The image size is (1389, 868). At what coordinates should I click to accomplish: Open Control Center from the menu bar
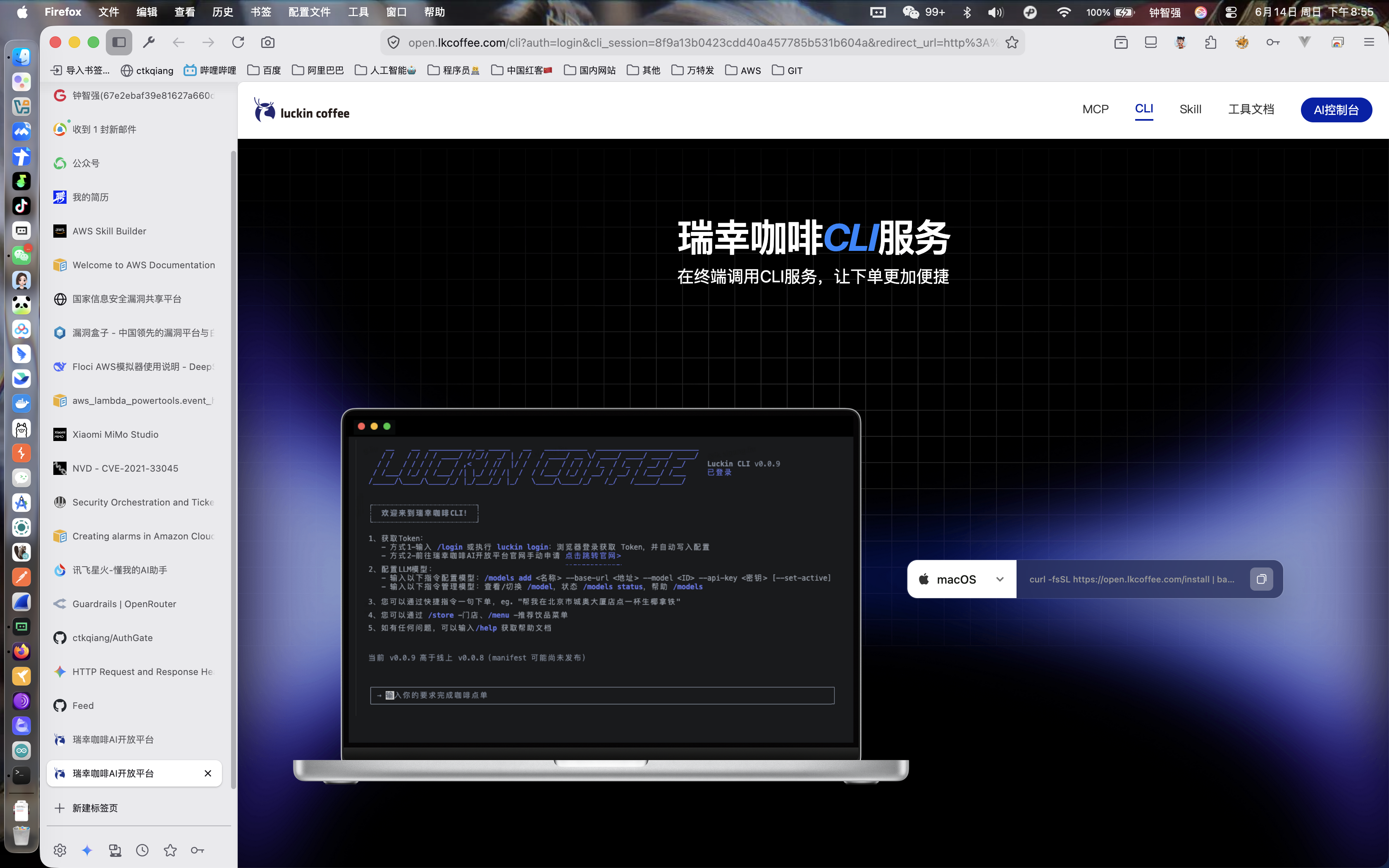1231,12
